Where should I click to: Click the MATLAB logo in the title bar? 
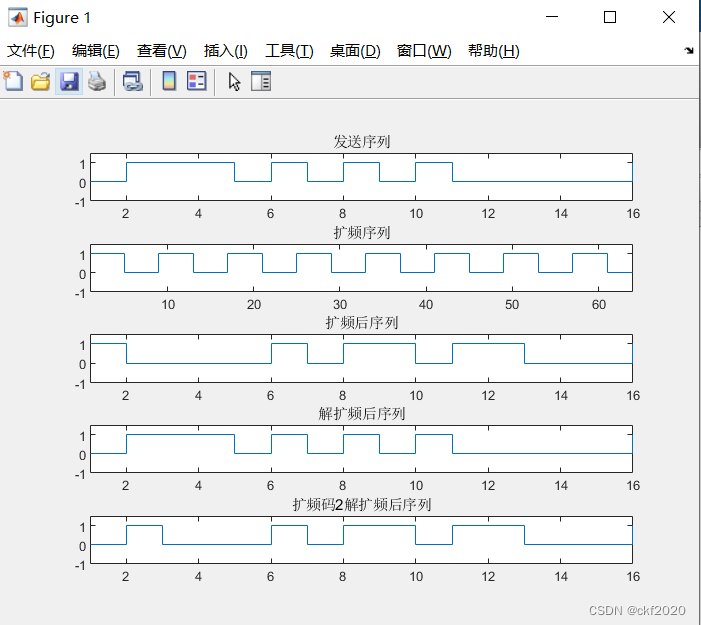(17, 17)
